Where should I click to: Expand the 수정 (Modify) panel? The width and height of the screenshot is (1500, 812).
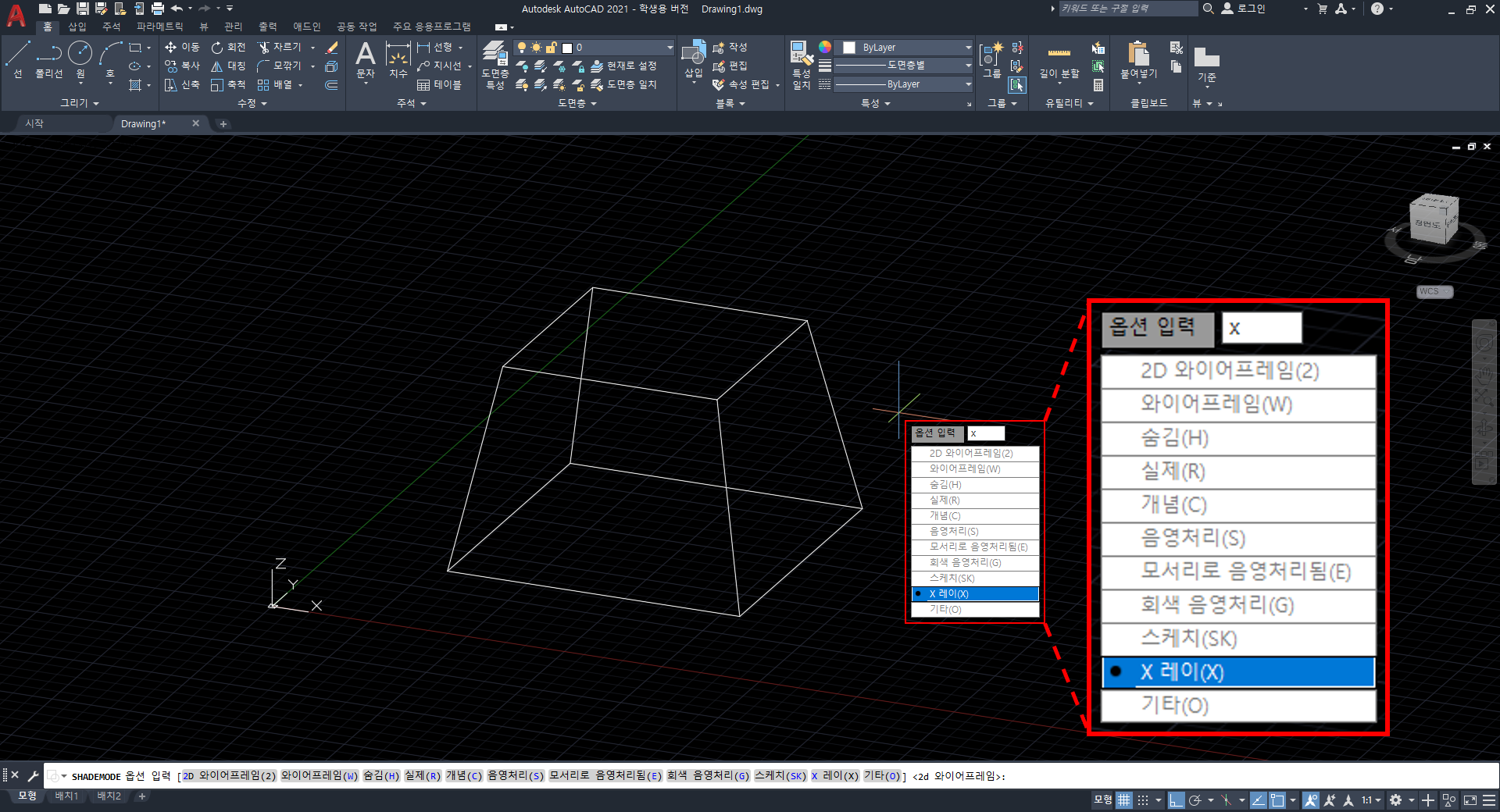(252, 103)
